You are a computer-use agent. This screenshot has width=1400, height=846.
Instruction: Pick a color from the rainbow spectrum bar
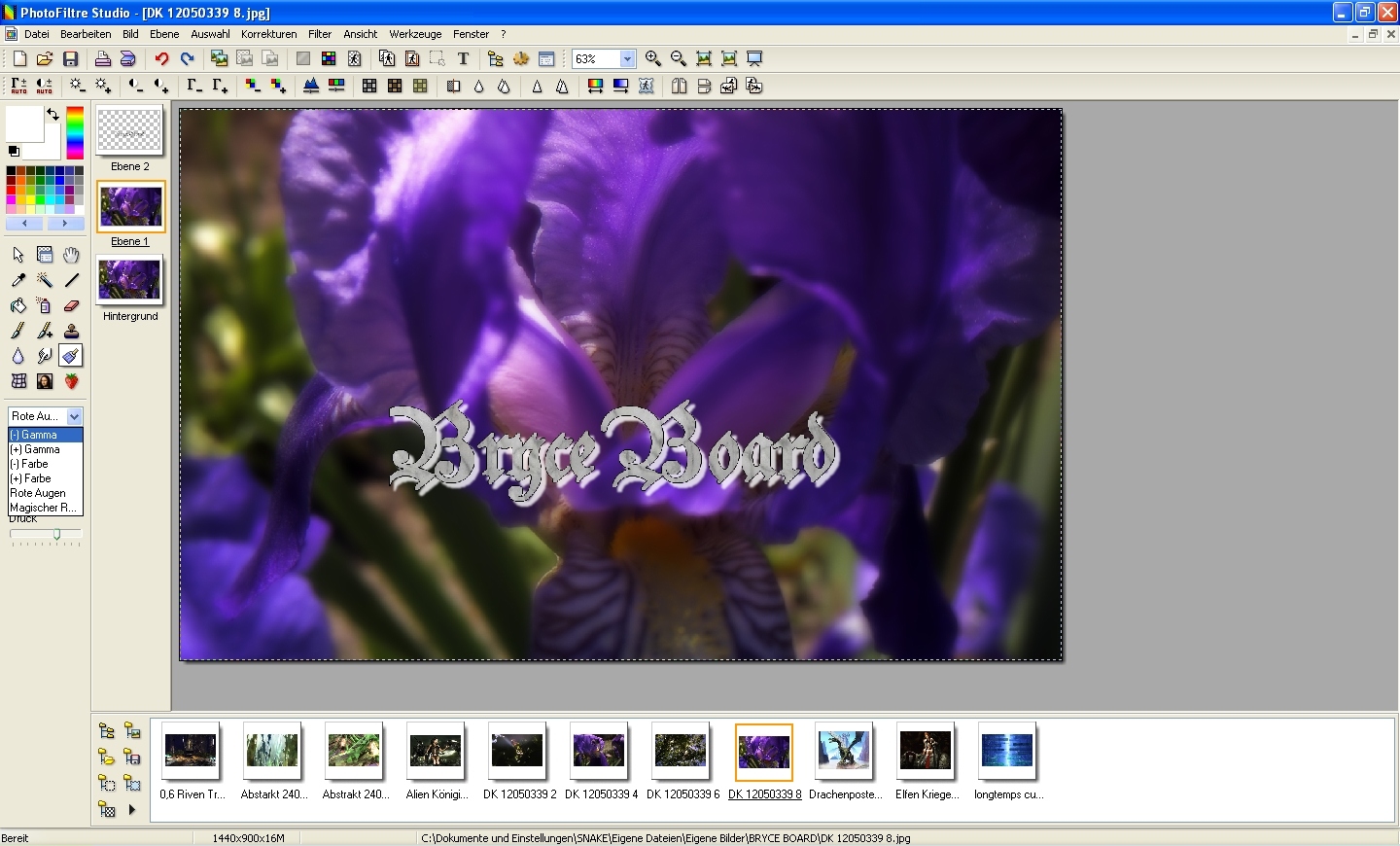coord(75,132)
